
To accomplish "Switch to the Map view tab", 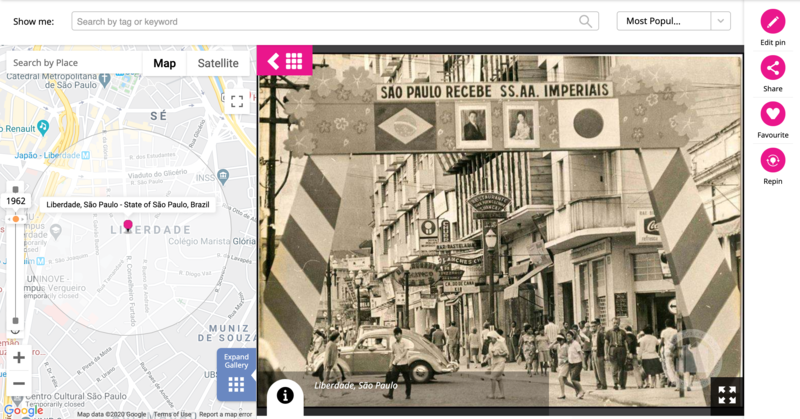I will click(x=164, y=63).
